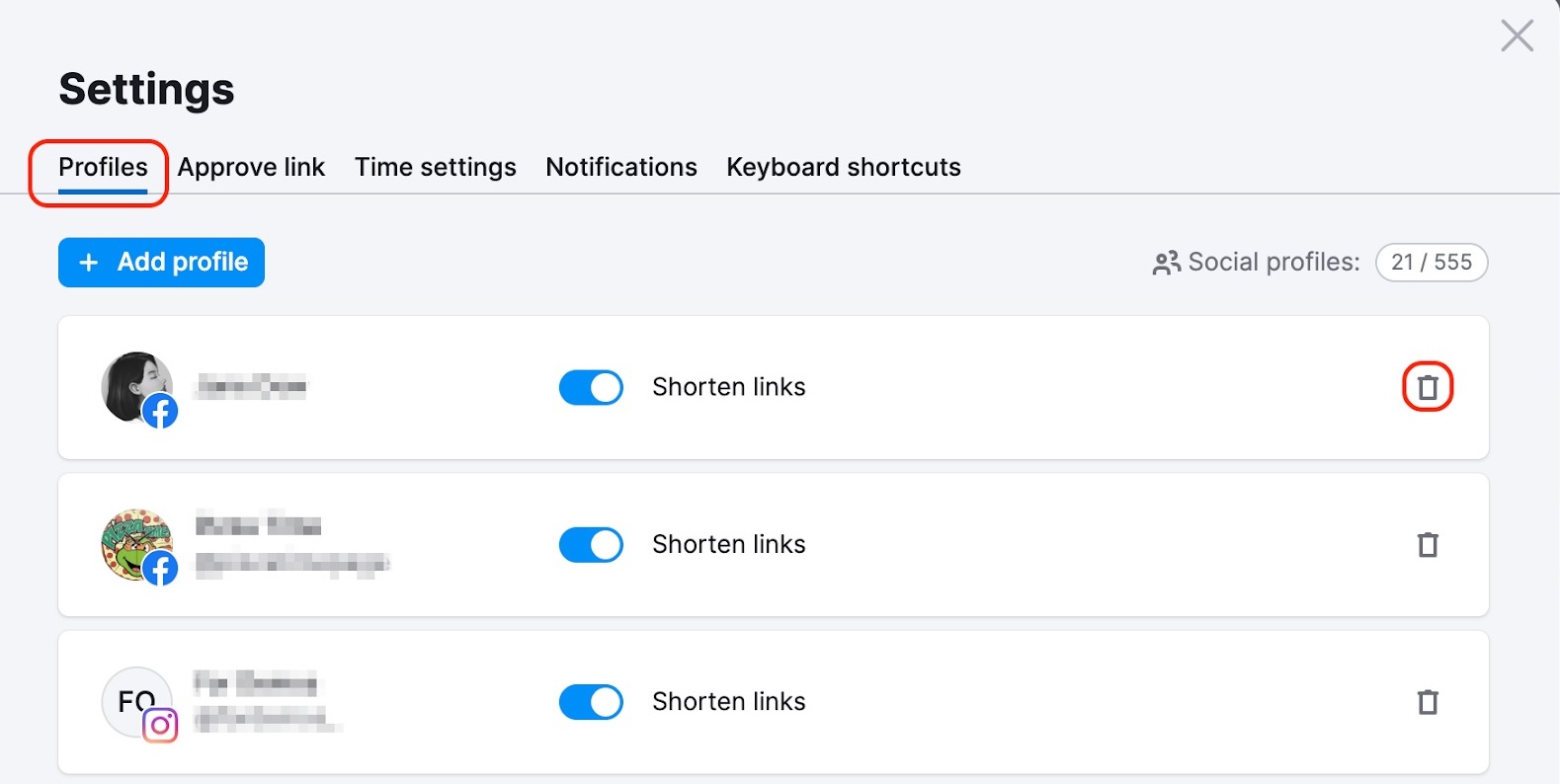1560x784 pixels.
Task: Click Facebook badge on the woman's profile photo
Action: 160,411
